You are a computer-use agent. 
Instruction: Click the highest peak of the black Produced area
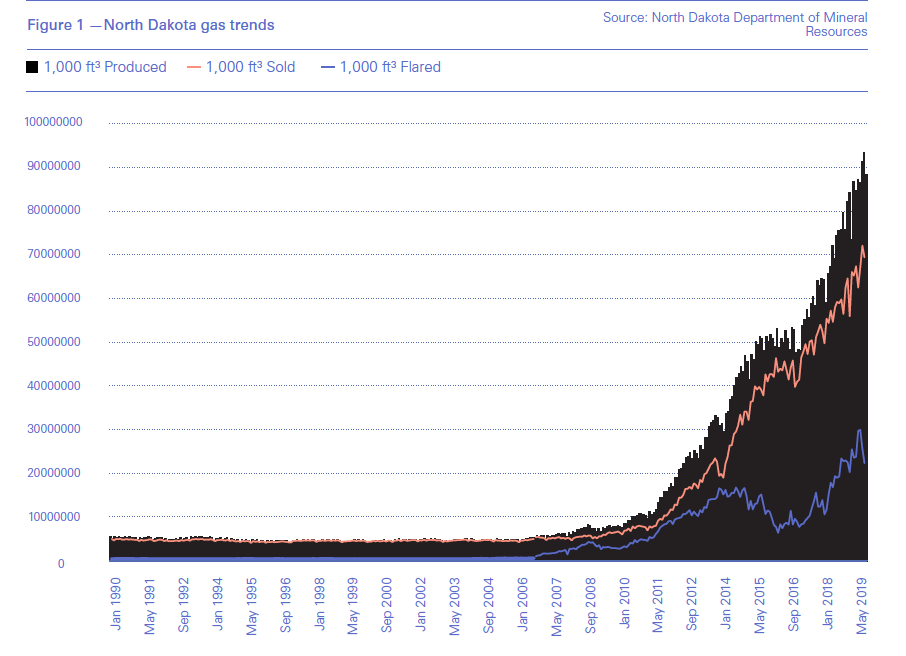click(x=864, y=154)
